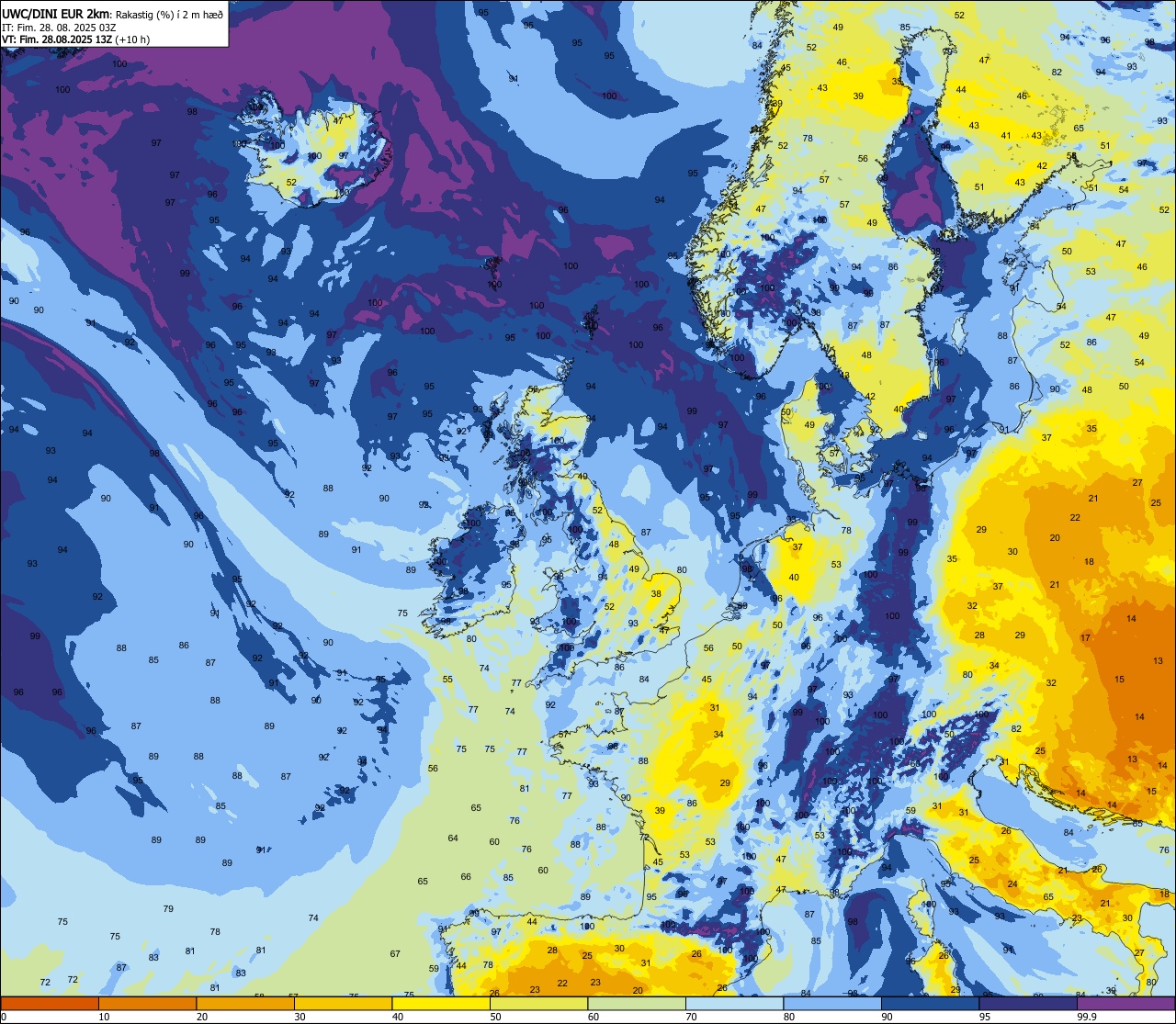Click the legend swatch between 20 and 30
This screenshot has height=1024, width=1176.
[x=245, y=1003]
